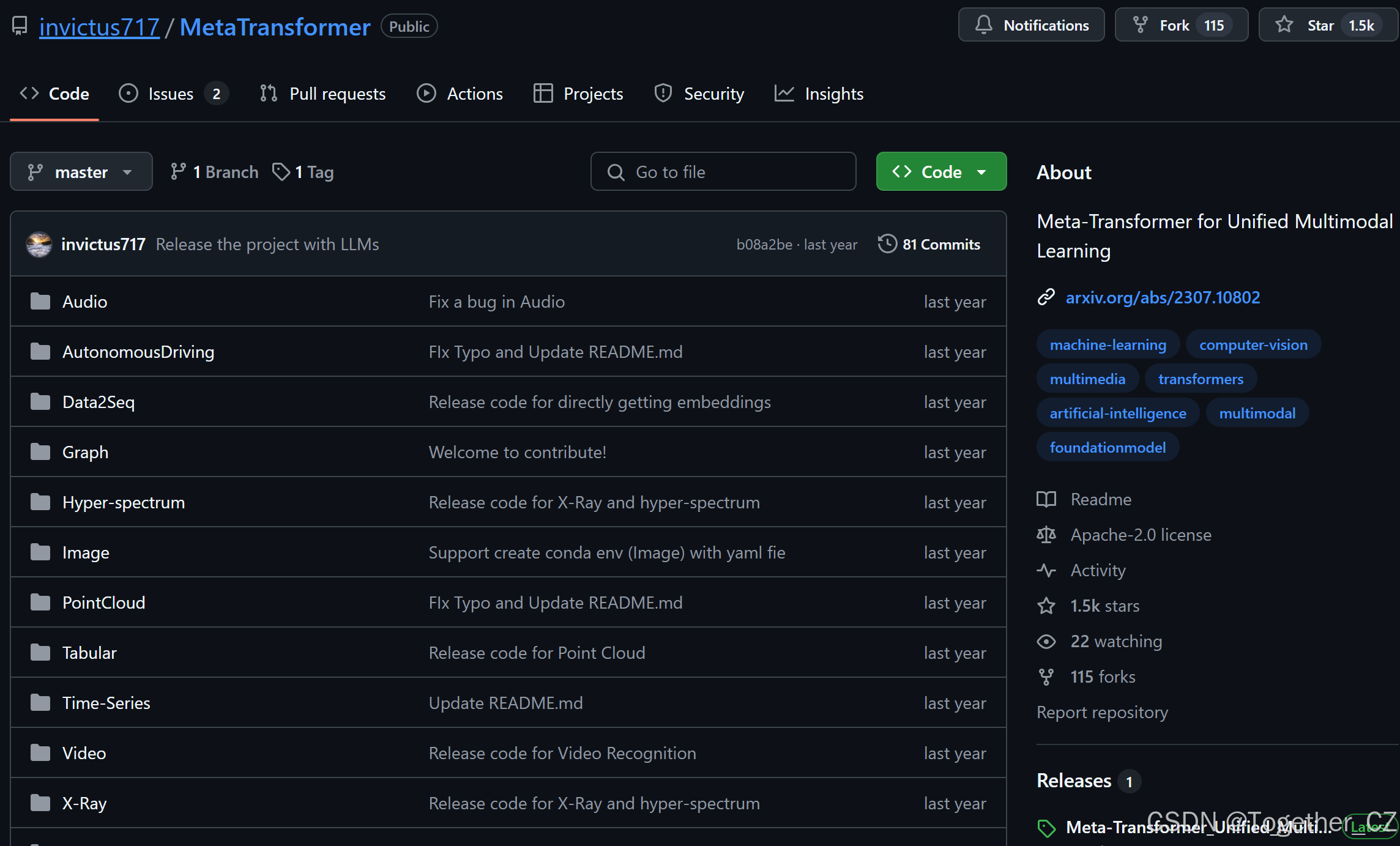1400x846 pixels.
Task: View the Apache-2.0 license
Action: (1140, 535)
